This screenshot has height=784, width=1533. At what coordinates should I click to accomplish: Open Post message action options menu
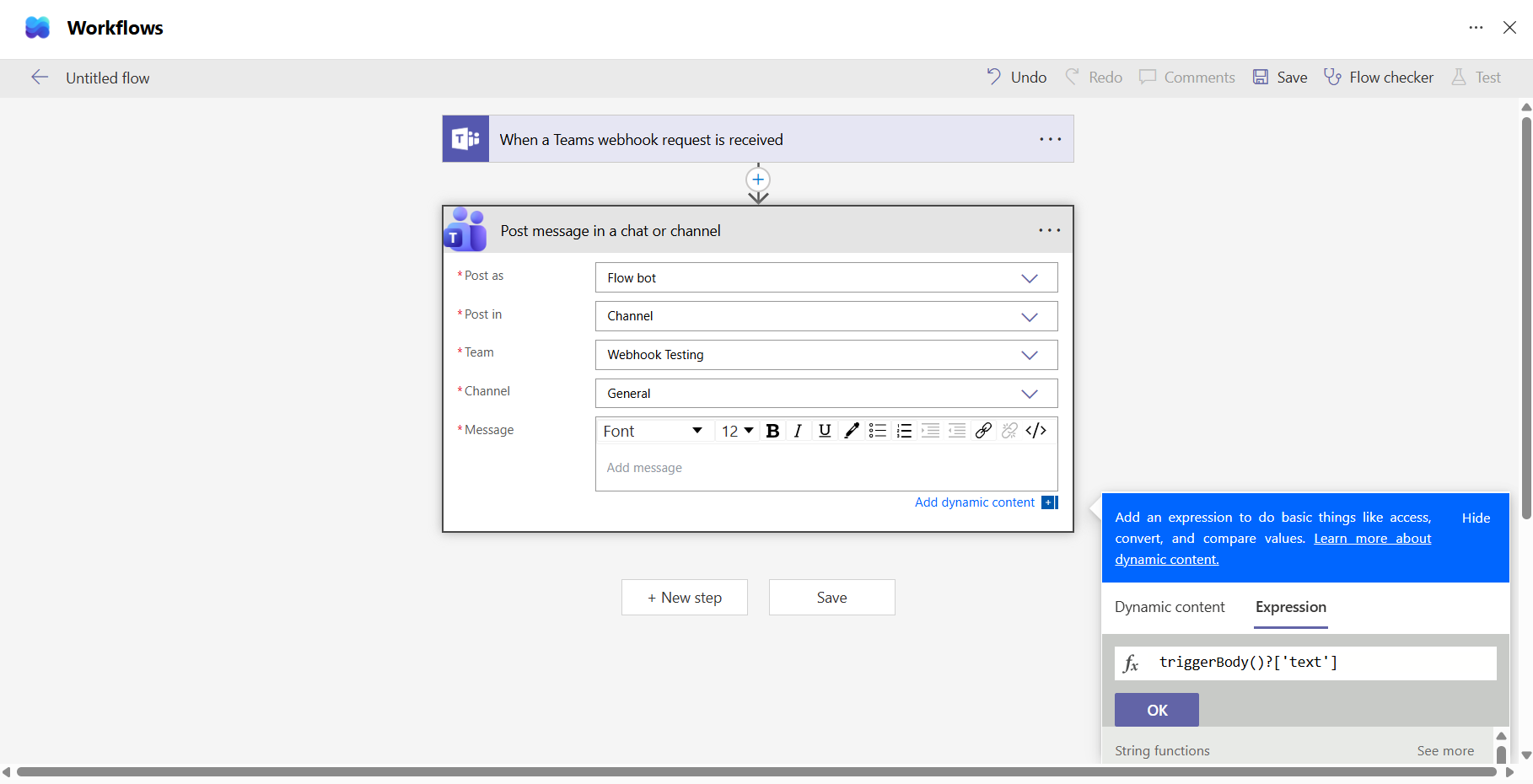[1050, 230]
